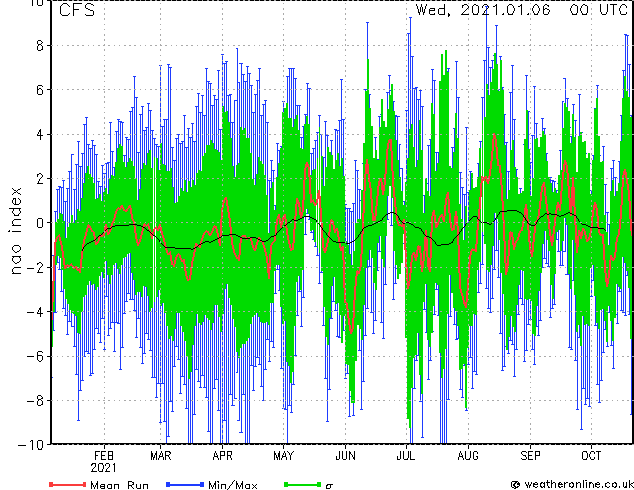
Task: Click the red Mean Run legend line
Action: coord(68,485)
